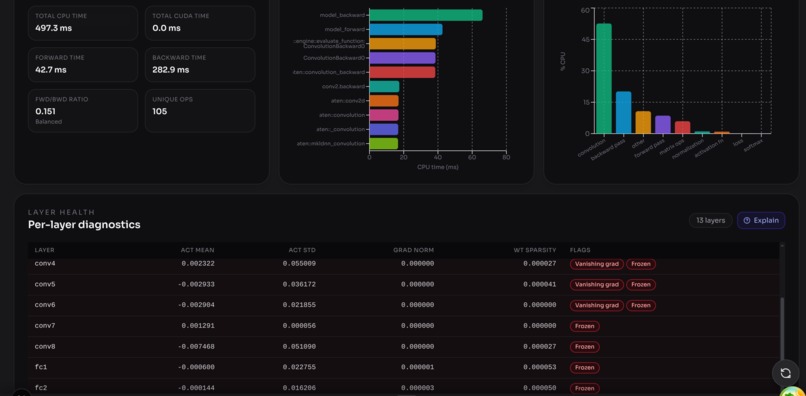806x396 pixels.
Task: Click the ACT STD column header
Action: pos(302,250)
